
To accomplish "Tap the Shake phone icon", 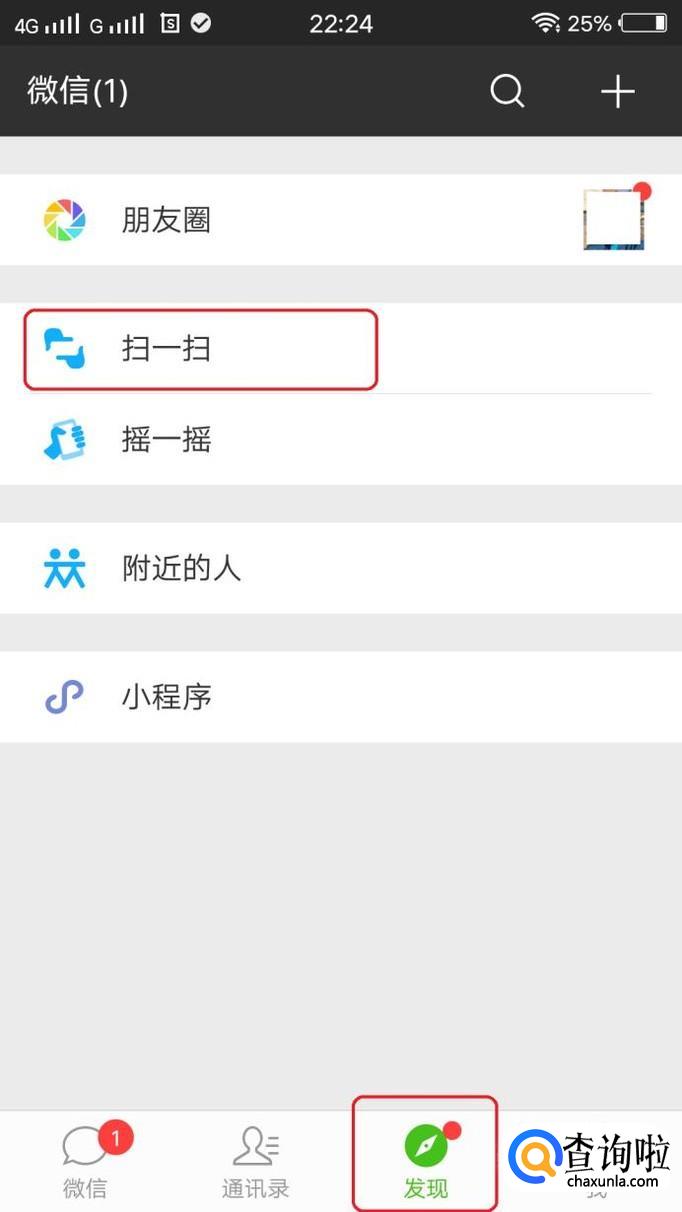I will point(65,439).
